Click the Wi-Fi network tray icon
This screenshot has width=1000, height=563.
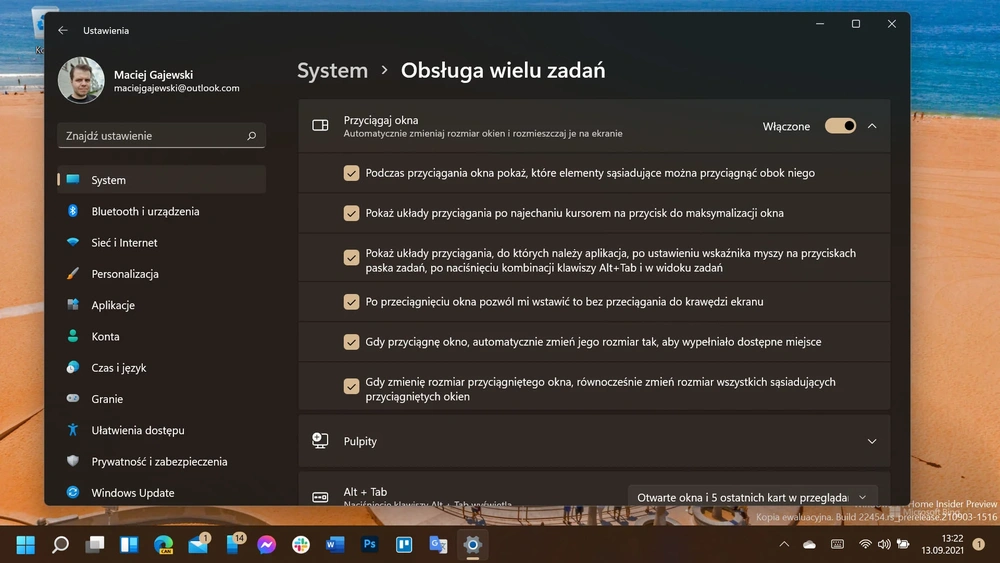coord(865,545)
